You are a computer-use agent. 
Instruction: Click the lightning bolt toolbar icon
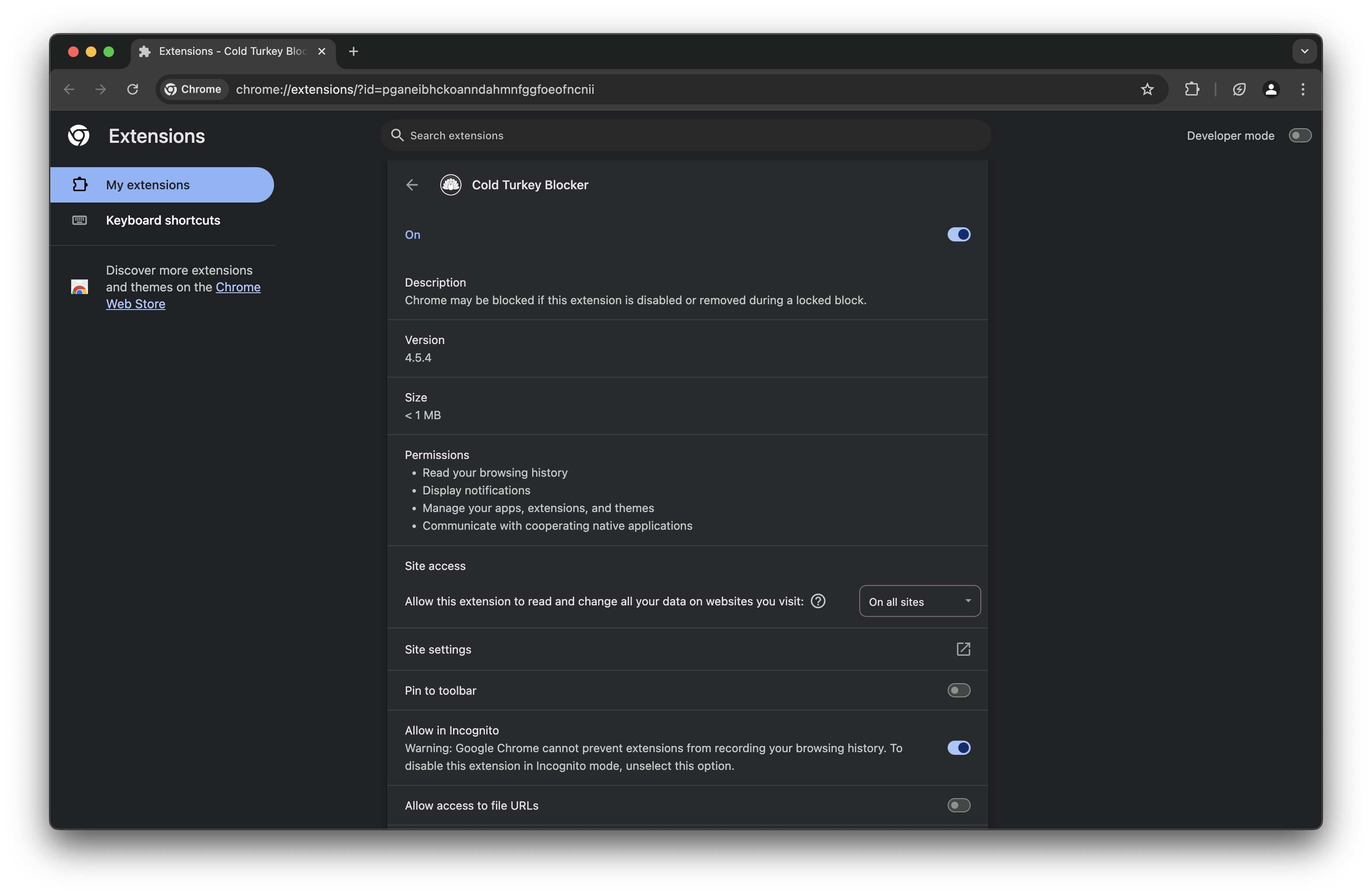coord(1239,89)
